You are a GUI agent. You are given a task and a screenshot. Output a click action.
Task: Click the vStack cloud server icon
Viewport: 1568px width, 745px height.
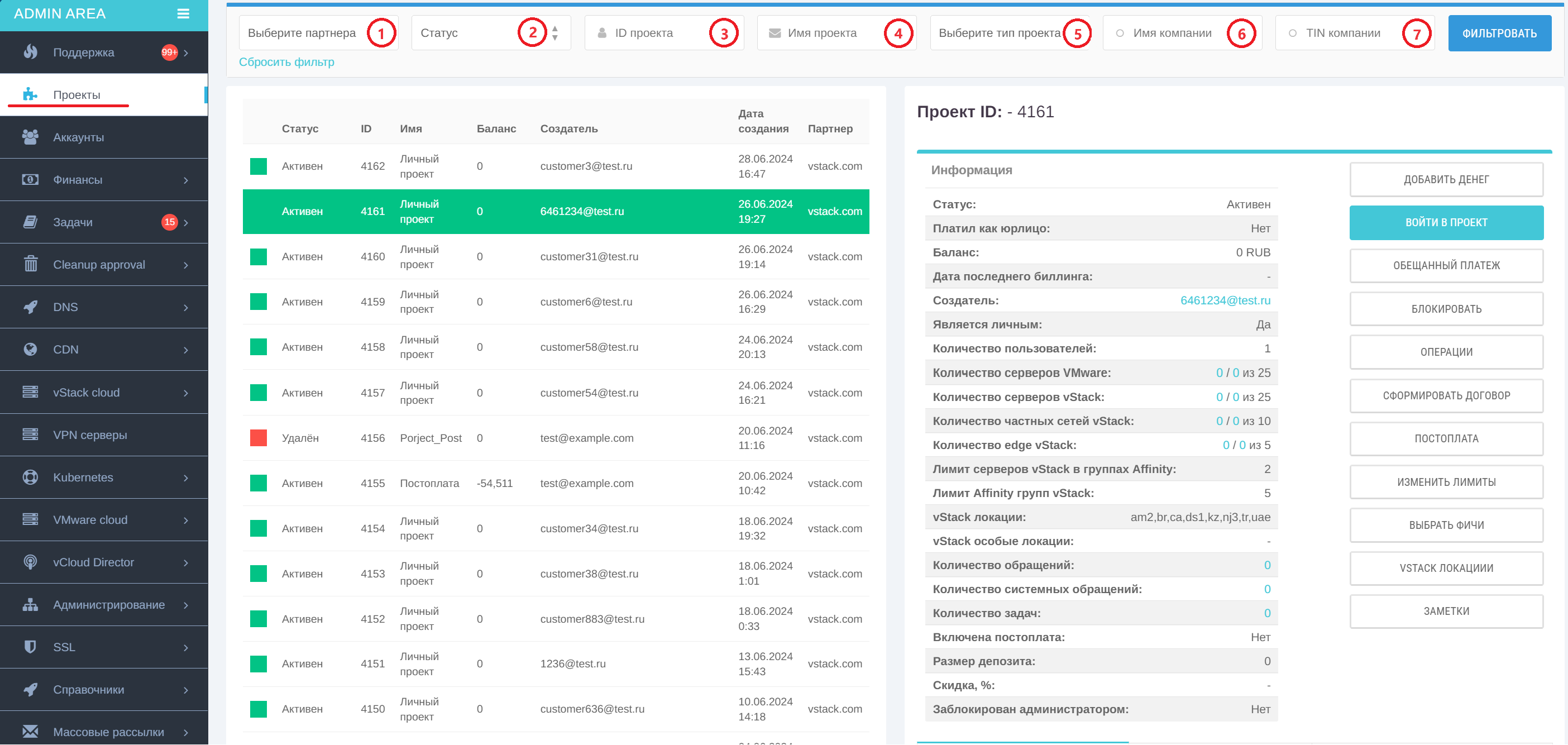[30, 392]
